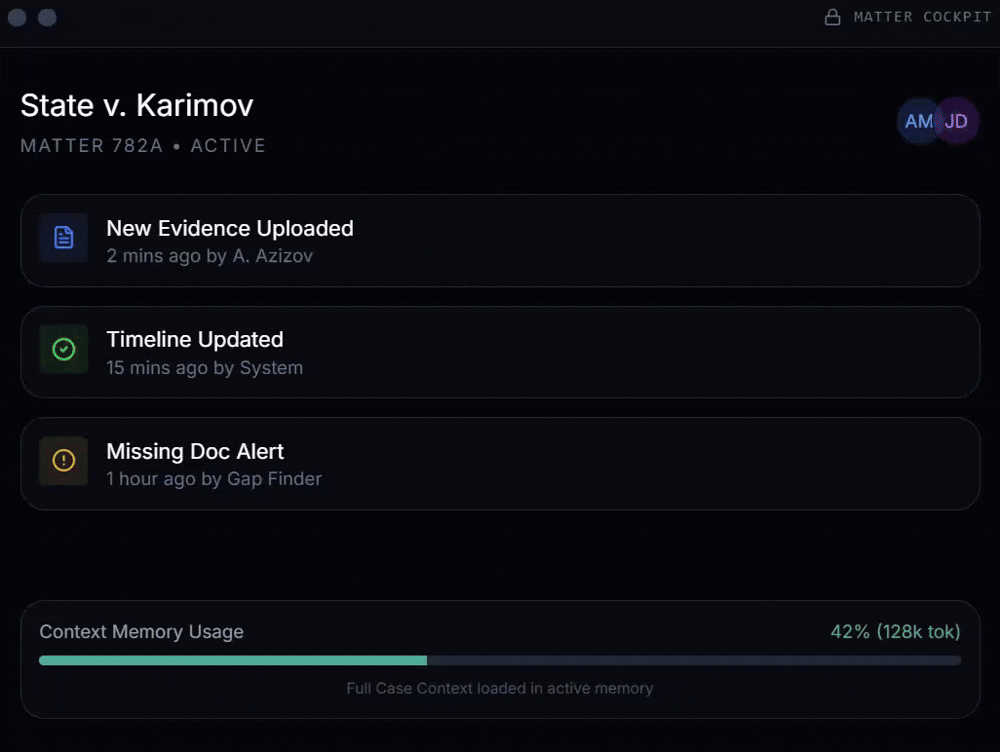Select the MATTER COCKPIT header label
The width and height of the screenshot is (1000, 752).
[922, 17]
